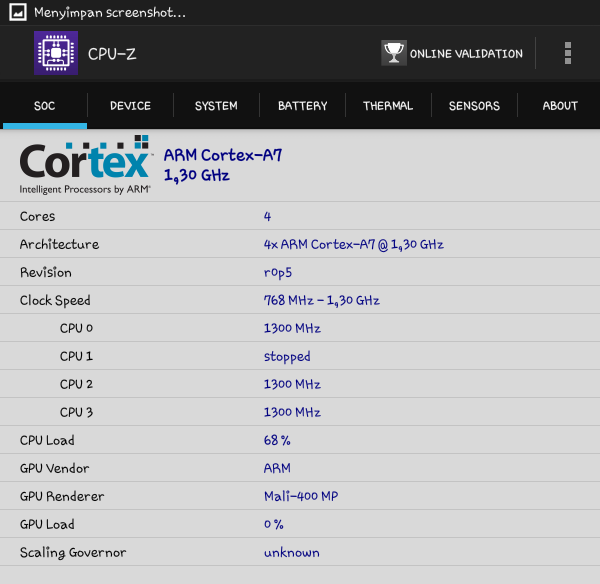Tap the Cores value '4'

click(267, 216)
